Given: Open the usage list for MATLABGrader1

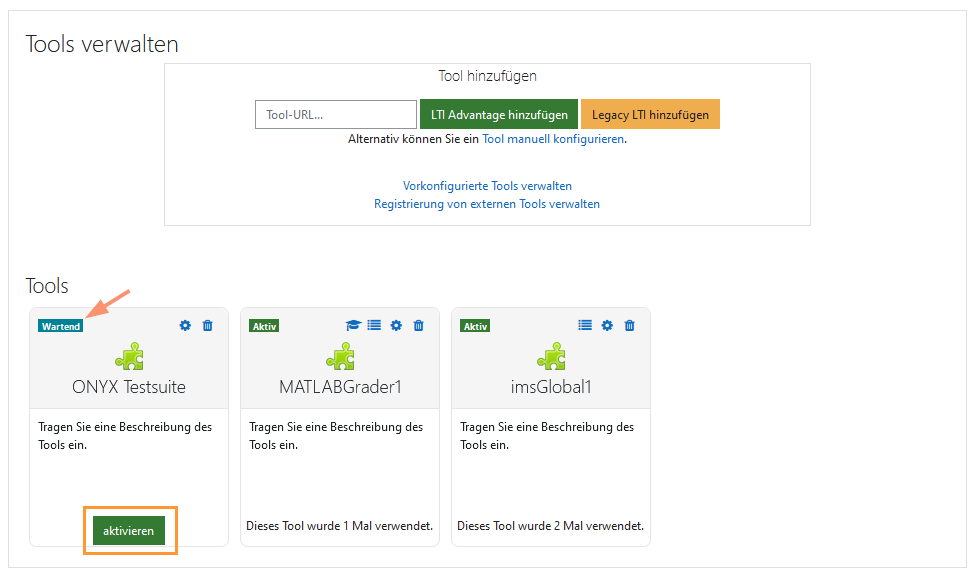Looking at the screenshot, I should tap(373, 325).
